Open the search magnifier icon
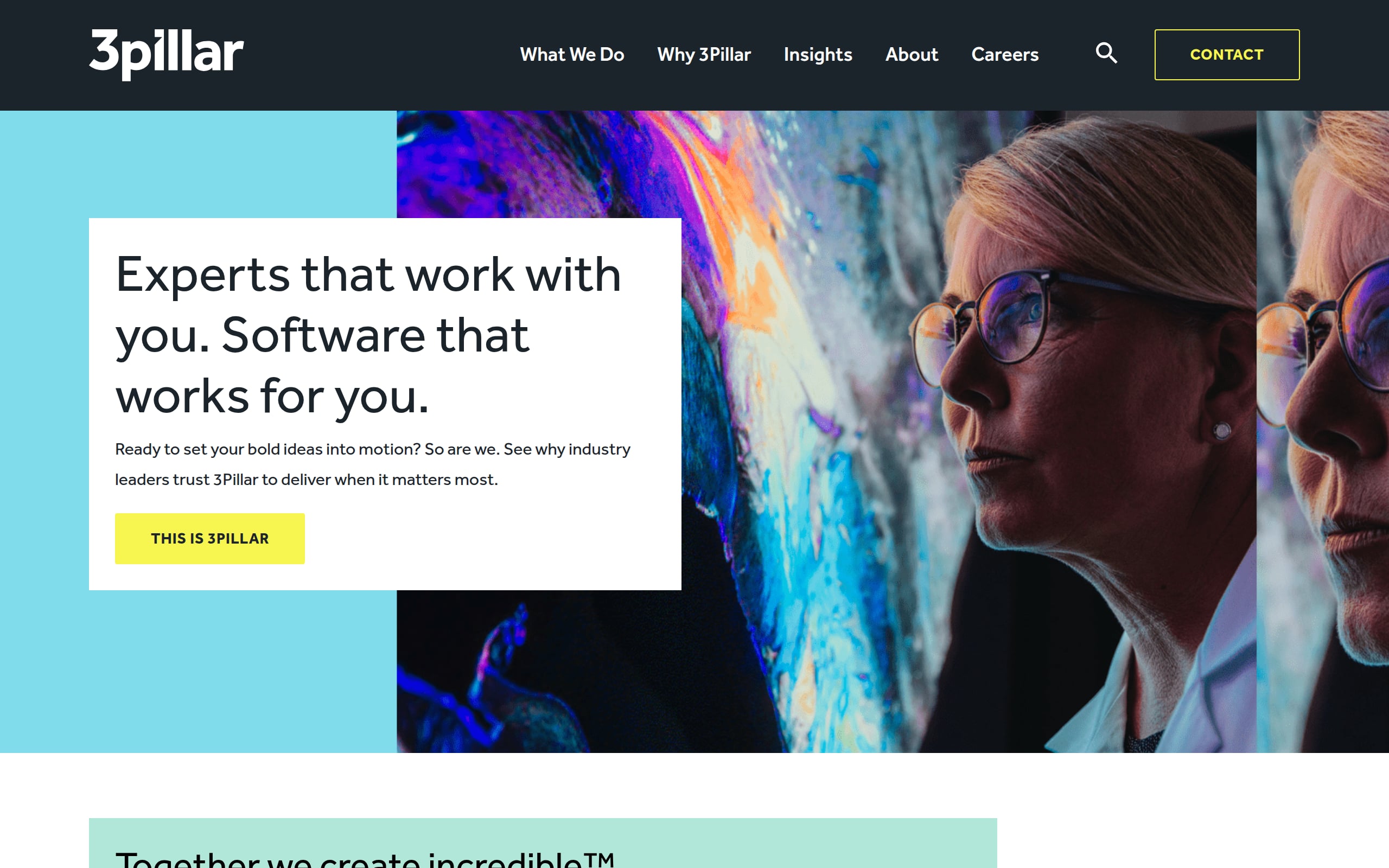1389x868 pixels. (1106, 53)
